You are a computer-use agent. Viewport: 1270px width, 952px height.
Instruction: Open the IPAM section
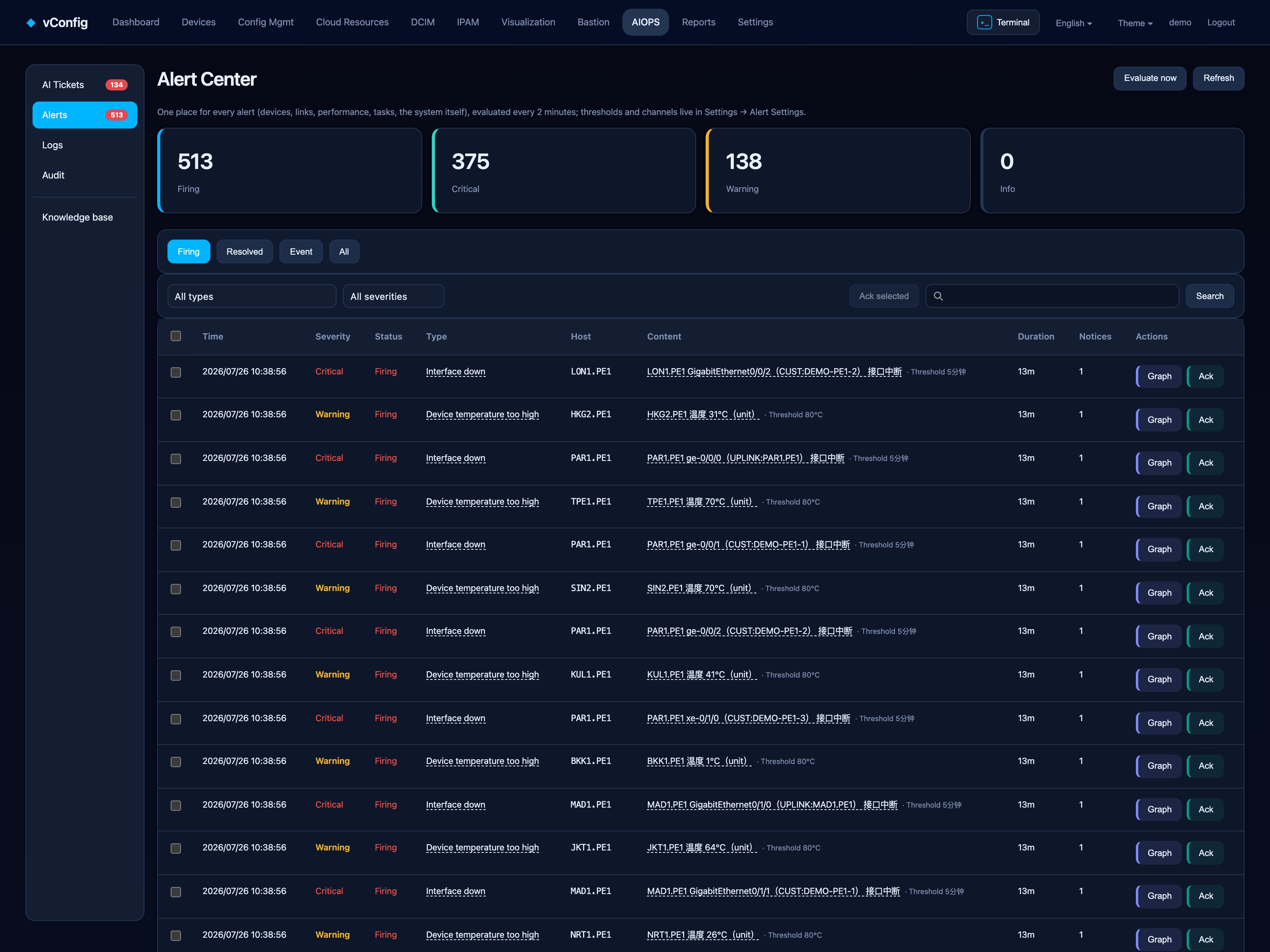coord(468,22)
